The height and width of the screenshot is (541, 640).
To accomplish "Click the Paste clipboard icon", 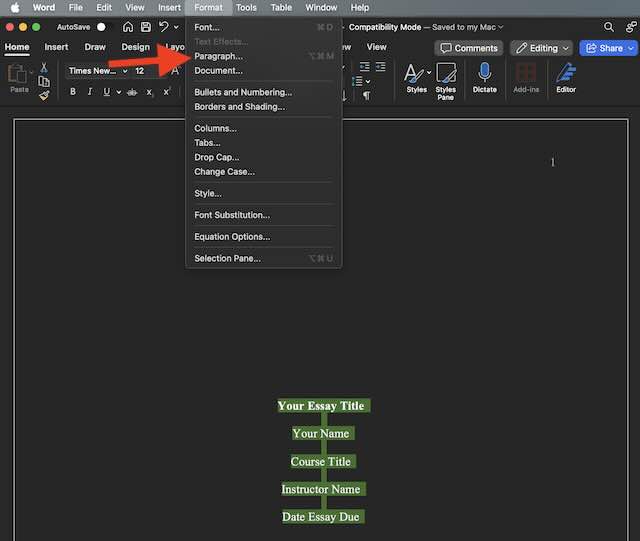I will pyautogui.click(x=17, y=74).
